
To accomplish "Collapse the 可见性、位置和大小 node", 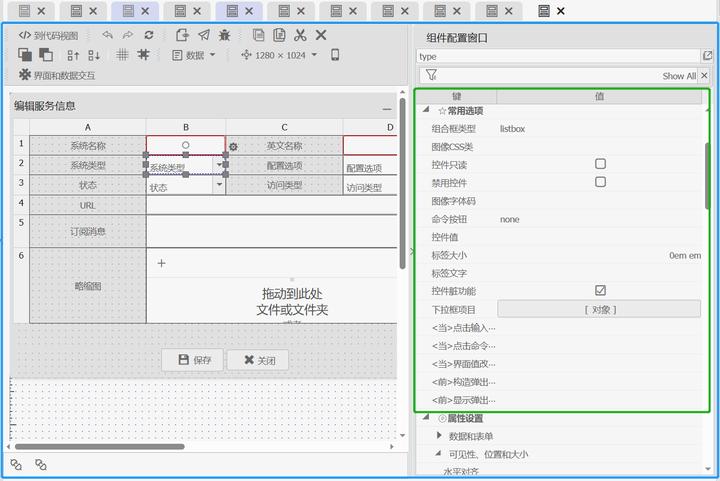I will [x=439, y=453].
